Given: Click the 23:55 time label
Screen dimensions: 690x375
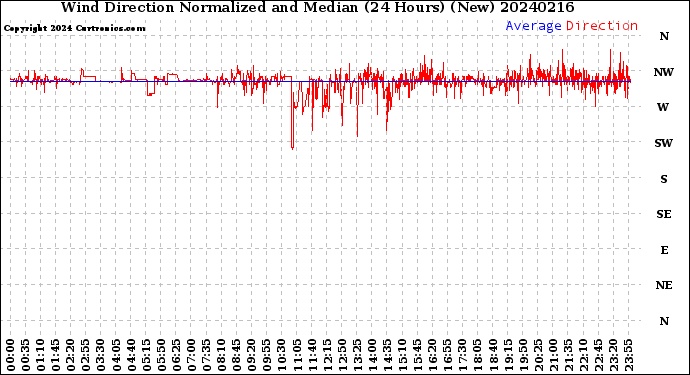Looking at the screenshot, I should (629, 355).
